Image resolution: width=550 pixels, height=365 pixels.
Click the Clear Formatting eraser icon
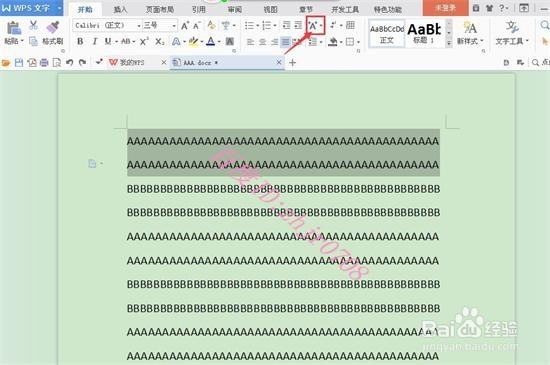(x=211, y=25)
